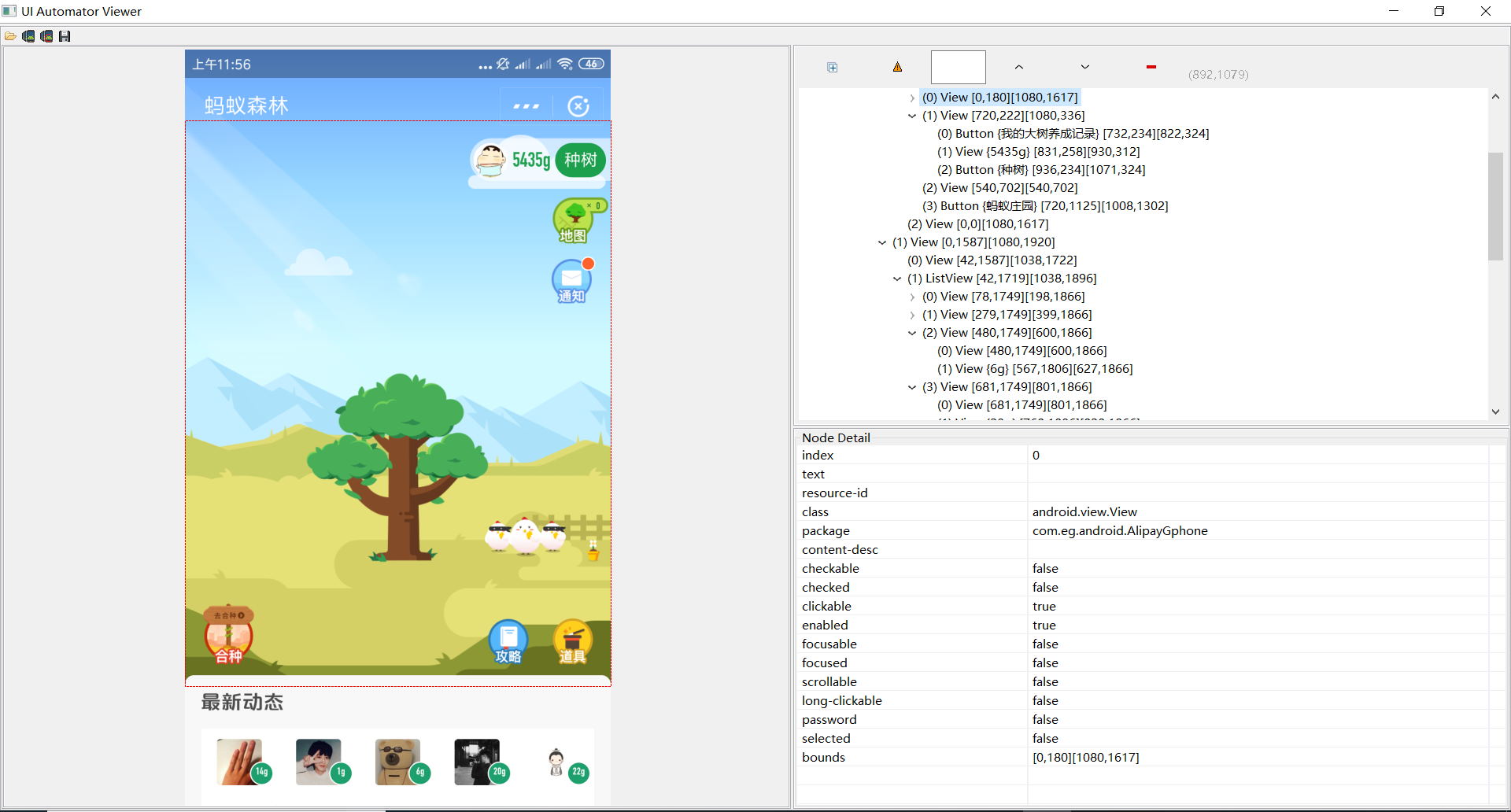Click inside the search text box

[958, 67]
